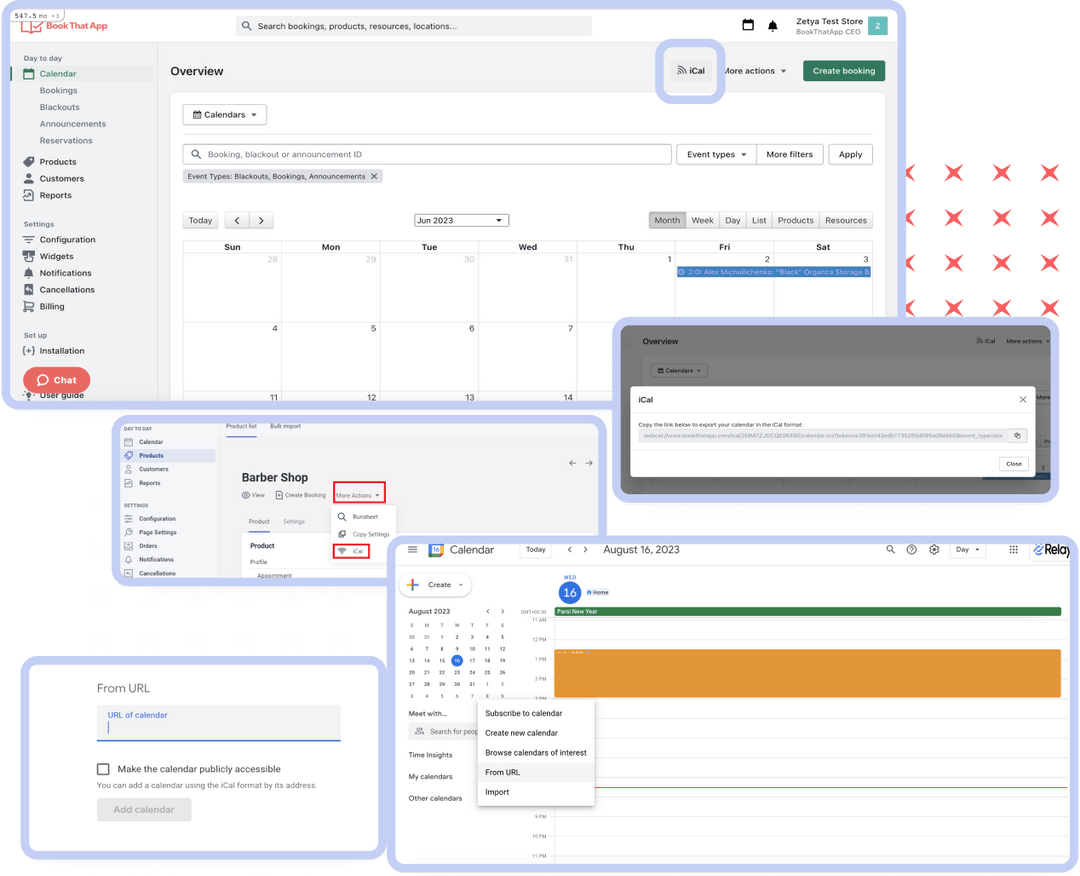This screenshot has height=876, width=1080.
Task: Check Make the calendar publicly accessible
Action: [103, 769]
